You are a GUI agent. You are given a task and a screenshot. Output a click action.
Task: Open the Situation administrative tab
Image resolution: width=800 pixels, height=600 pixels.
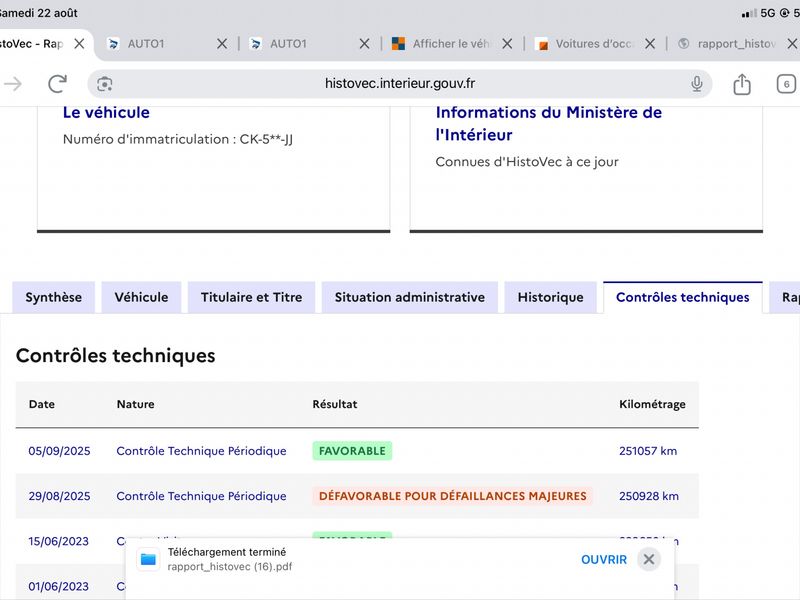click(410, 297)
